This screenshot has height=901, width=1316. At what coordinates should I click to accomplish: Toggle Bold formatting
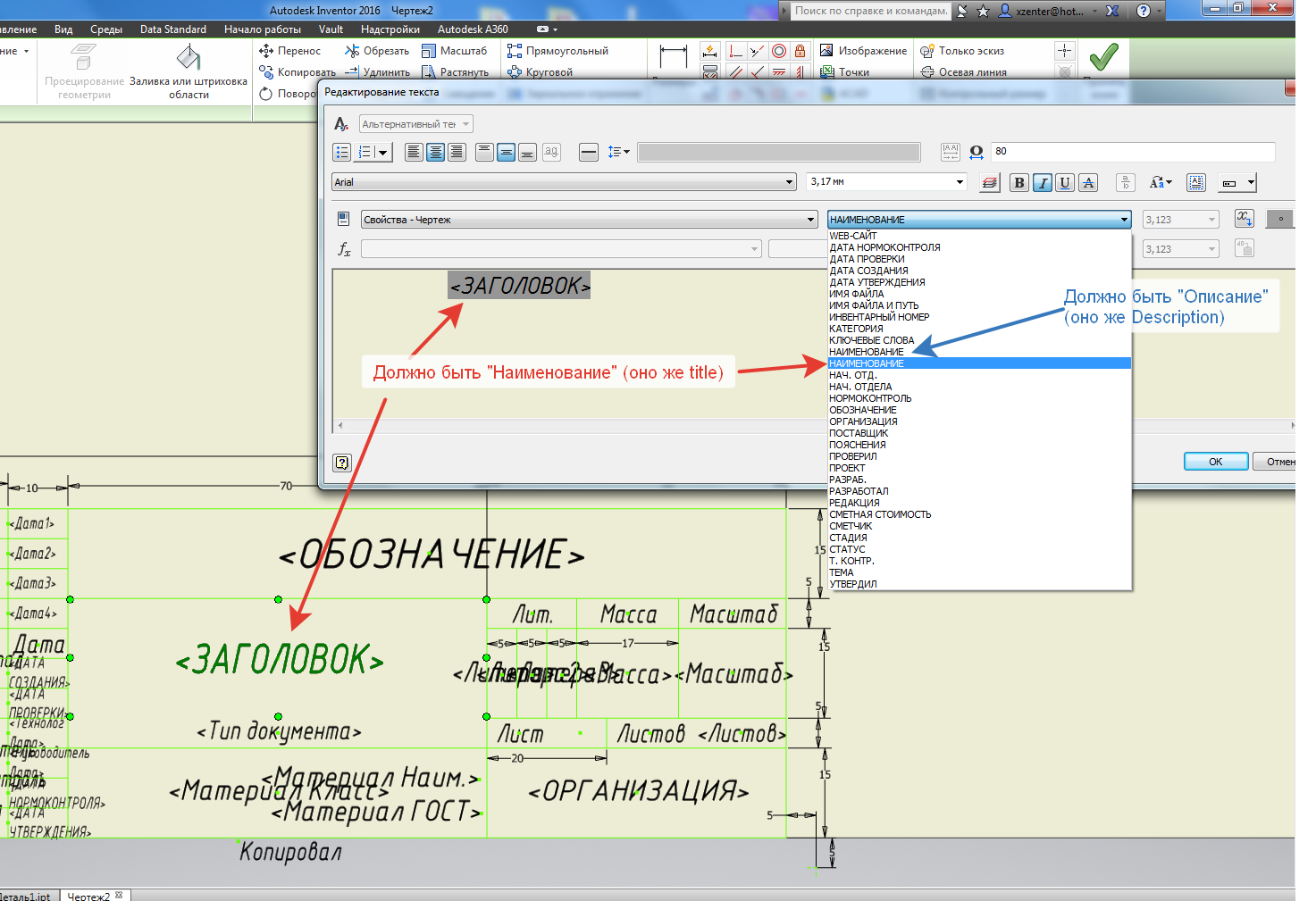pos(1019,182)
